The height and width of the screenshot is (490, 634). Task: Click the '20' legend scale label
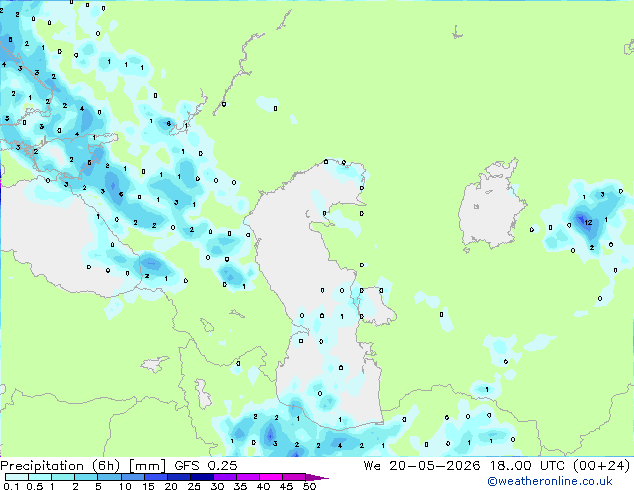click(171, 486)
